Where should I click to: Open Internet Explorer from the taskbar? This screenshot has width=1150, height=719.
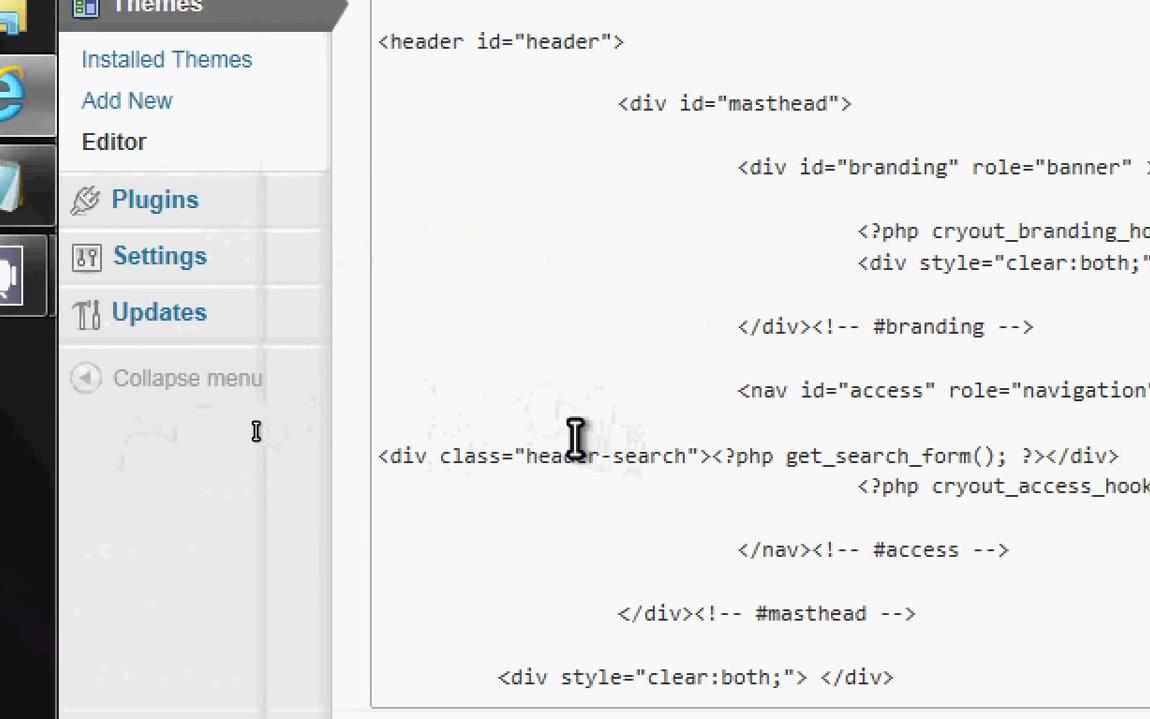click(x=12, y=95)
